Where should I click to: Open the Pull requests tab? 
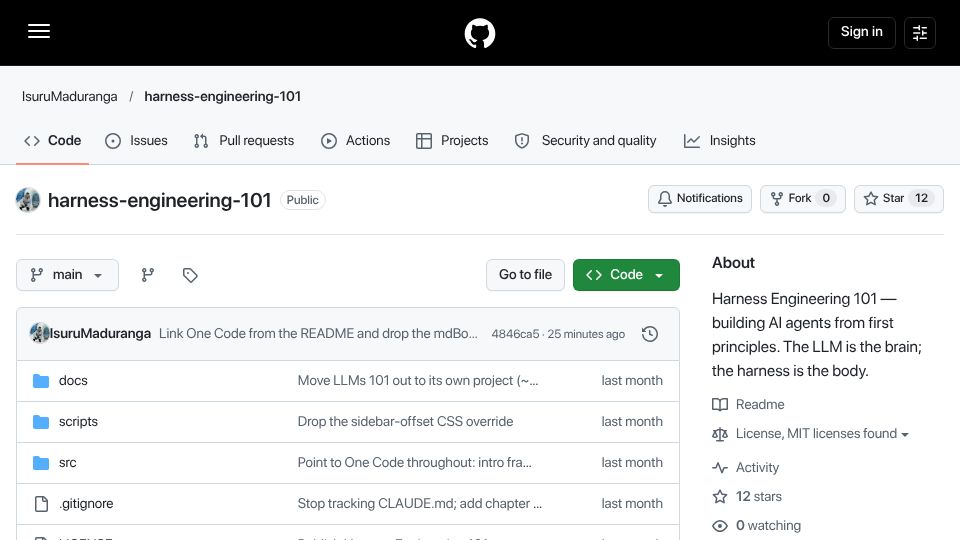click(x=244, y=141)
